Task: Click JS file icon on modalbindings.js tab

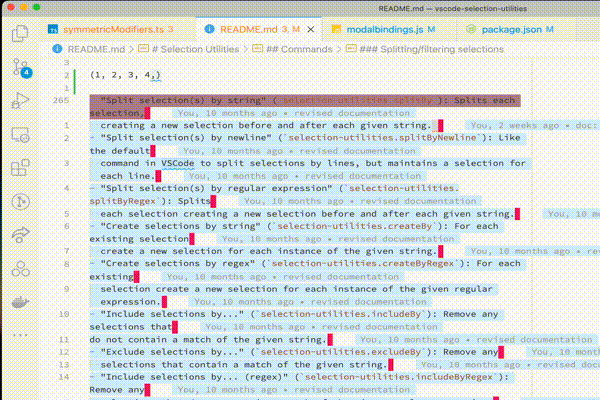Action: 336,29
